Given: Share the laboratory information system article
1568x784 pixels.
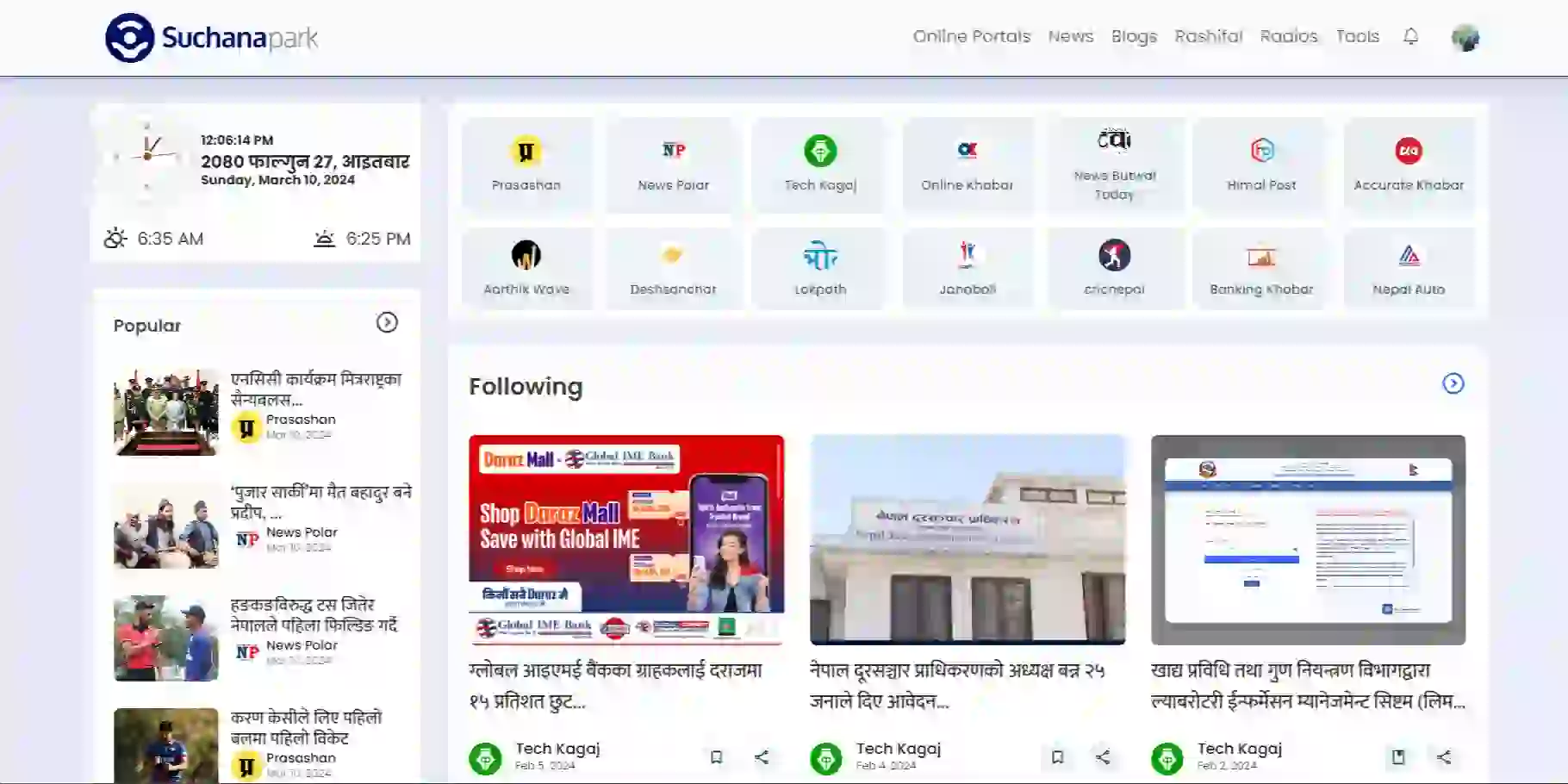Looking at the screenshot, I should click(x=1444, y=757).
